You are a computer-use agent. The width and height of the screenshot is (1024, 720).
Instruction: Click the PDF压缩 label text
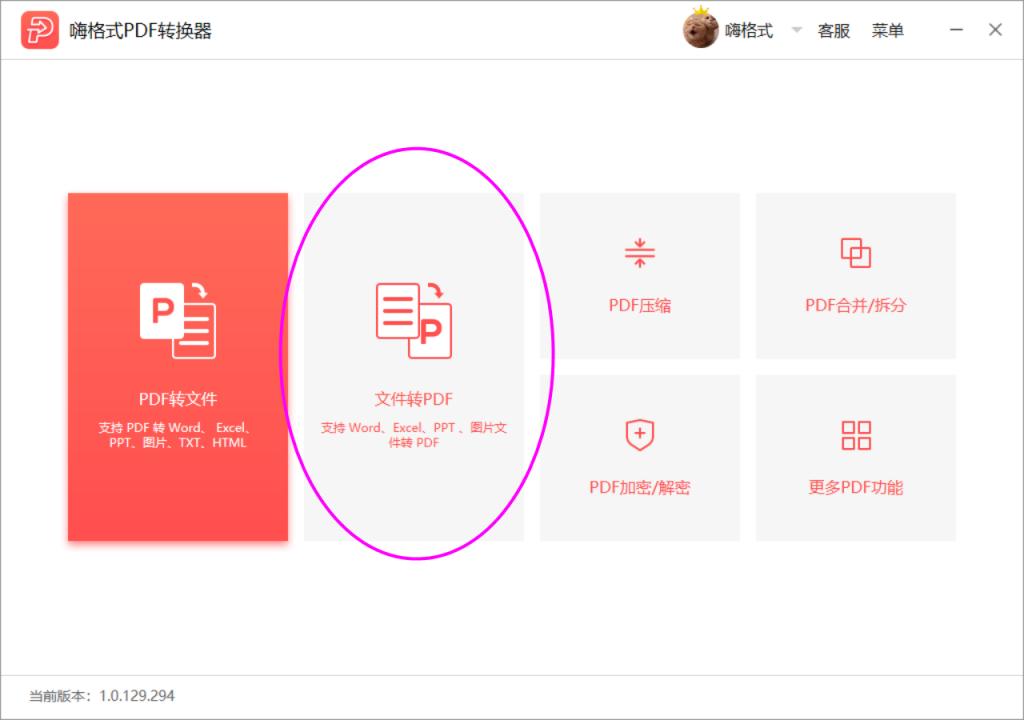pyautogui.click(x=640, y=305)
